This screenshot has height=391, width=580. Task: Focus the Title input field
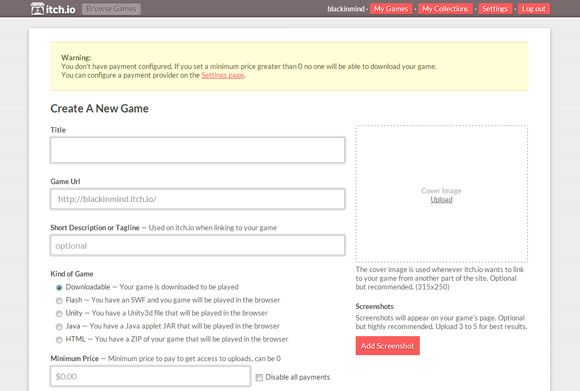pos(198,150)
